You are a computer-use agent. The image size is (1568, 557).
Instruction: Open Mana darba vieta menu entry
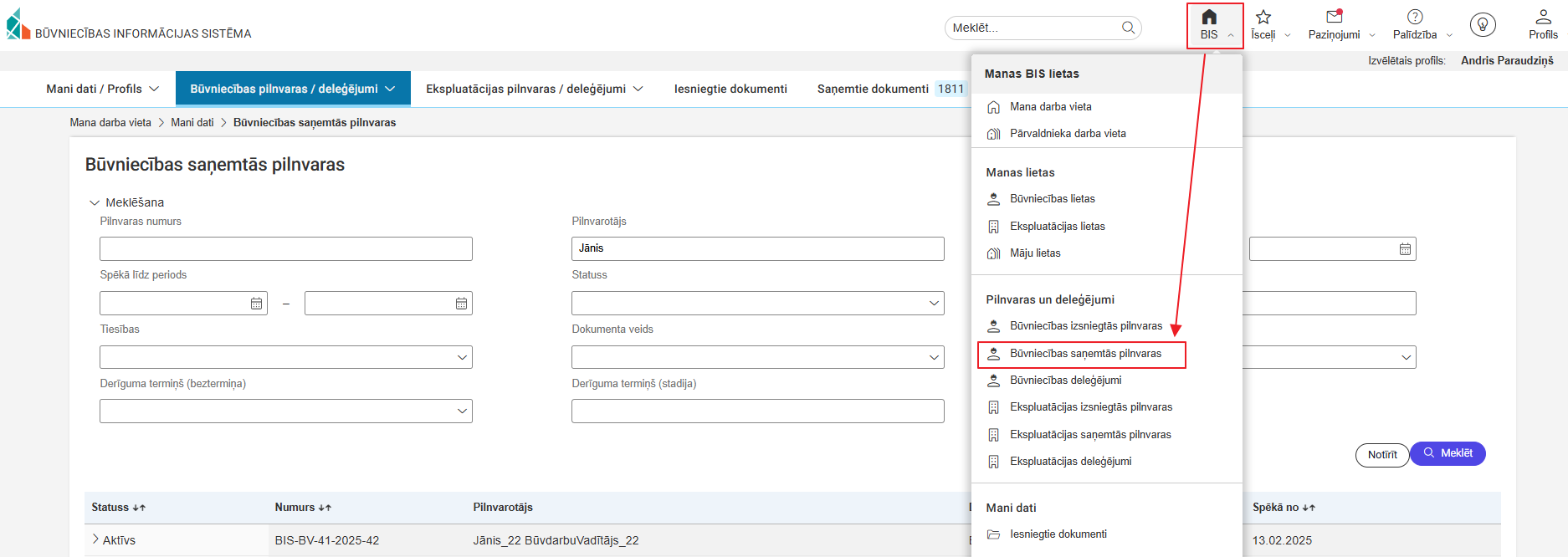(x=1050, y=107)
